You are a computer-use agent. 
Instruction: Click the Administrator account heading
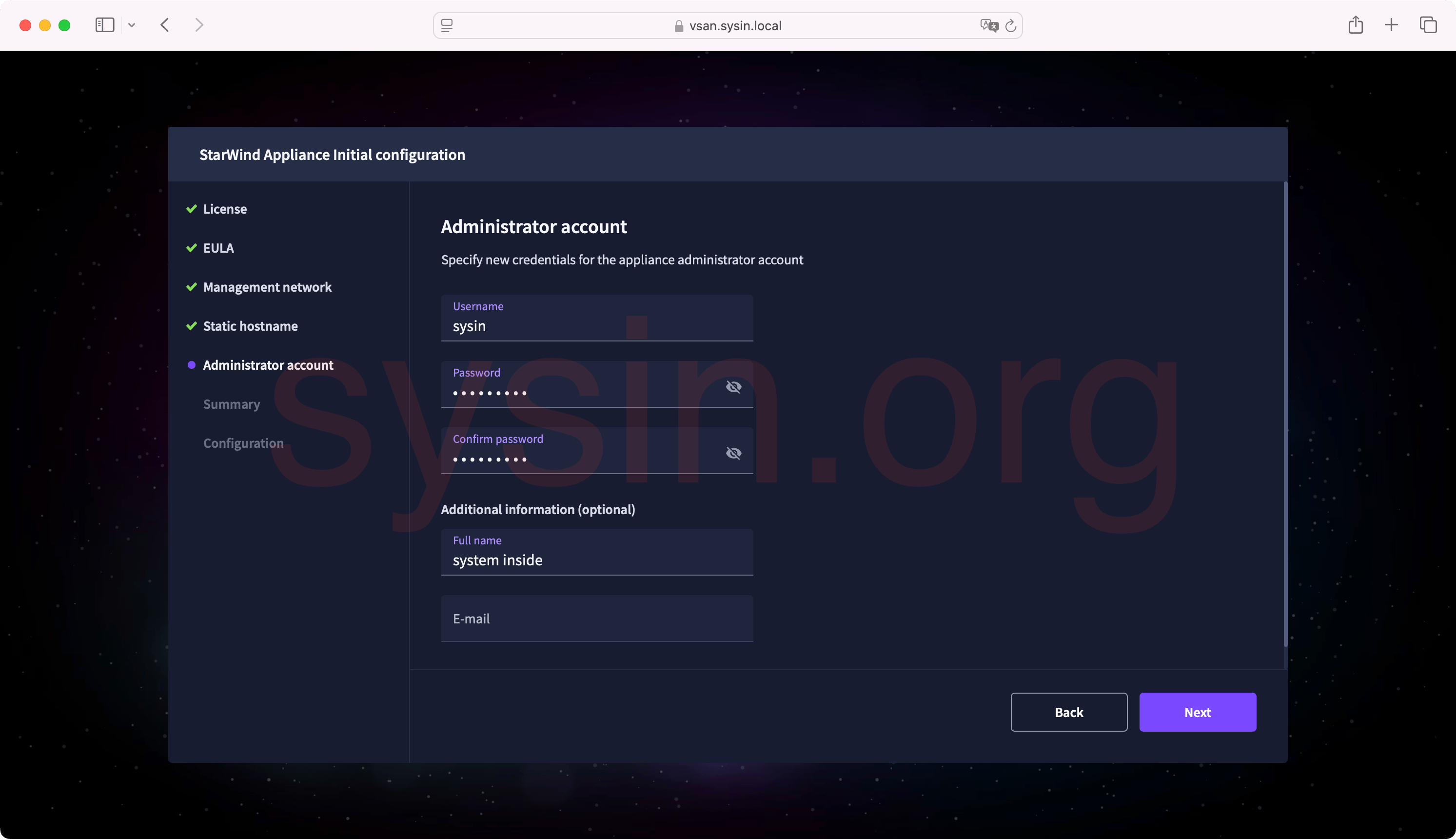click(x=534, y=226)
